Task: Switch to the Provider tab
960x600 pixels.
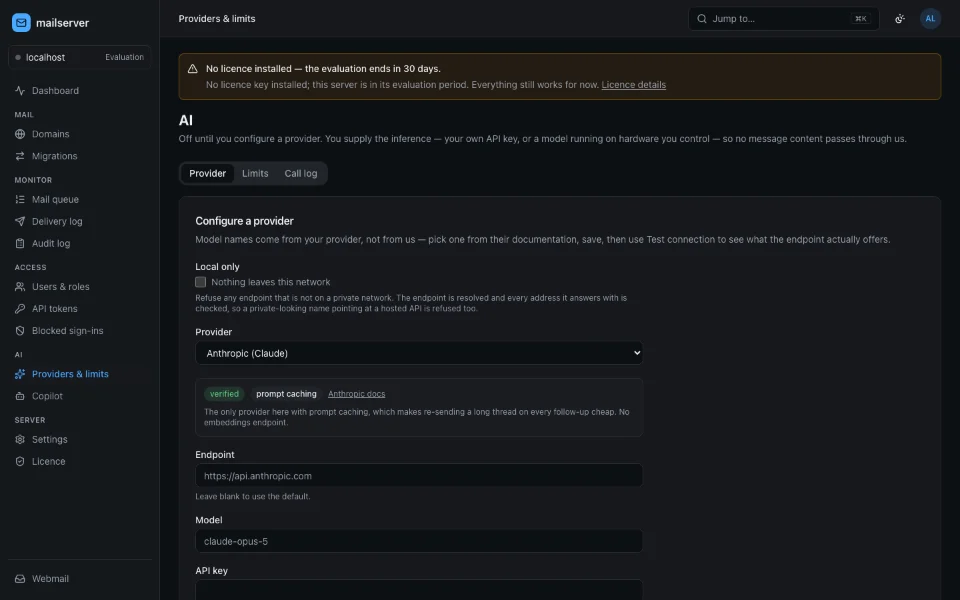Action: tap(208, 174)
